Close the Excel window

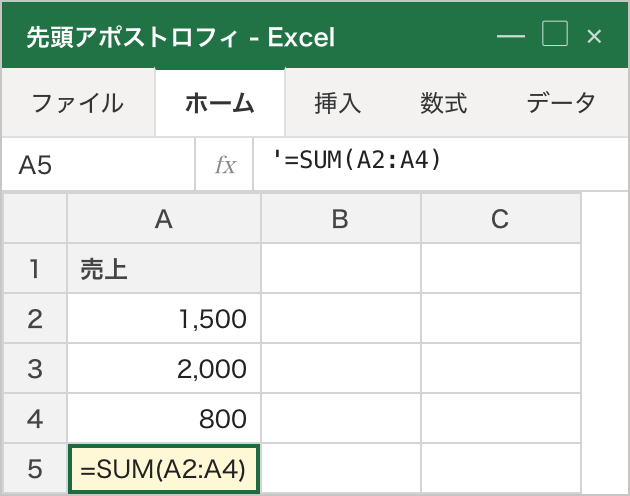tap(594, 36)
